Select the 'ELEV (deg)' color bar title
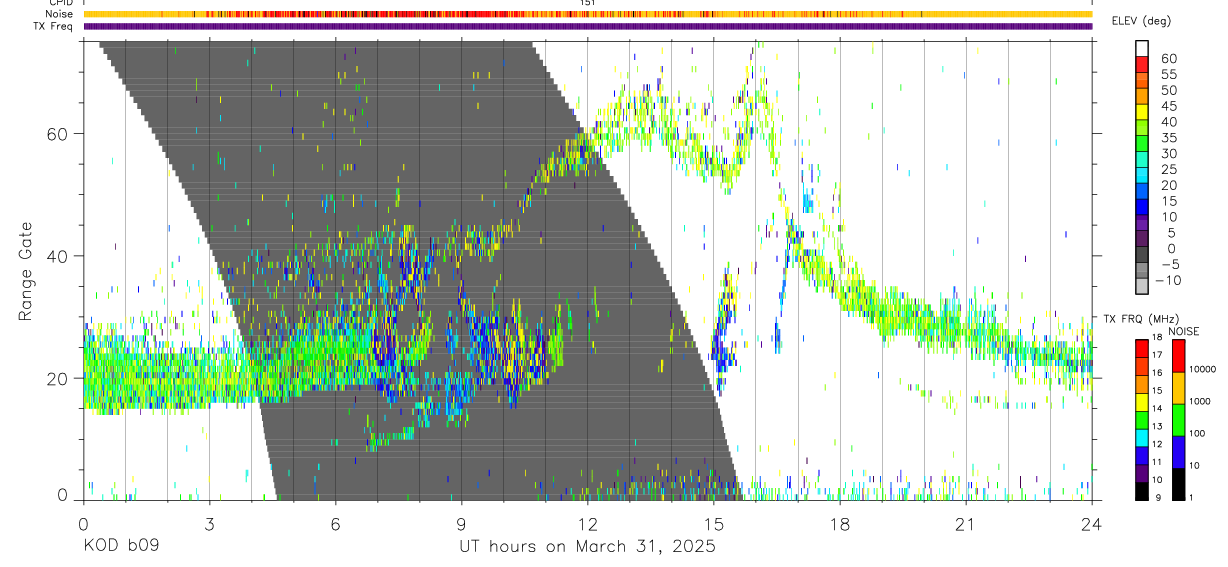 (x=1142, y=21)
